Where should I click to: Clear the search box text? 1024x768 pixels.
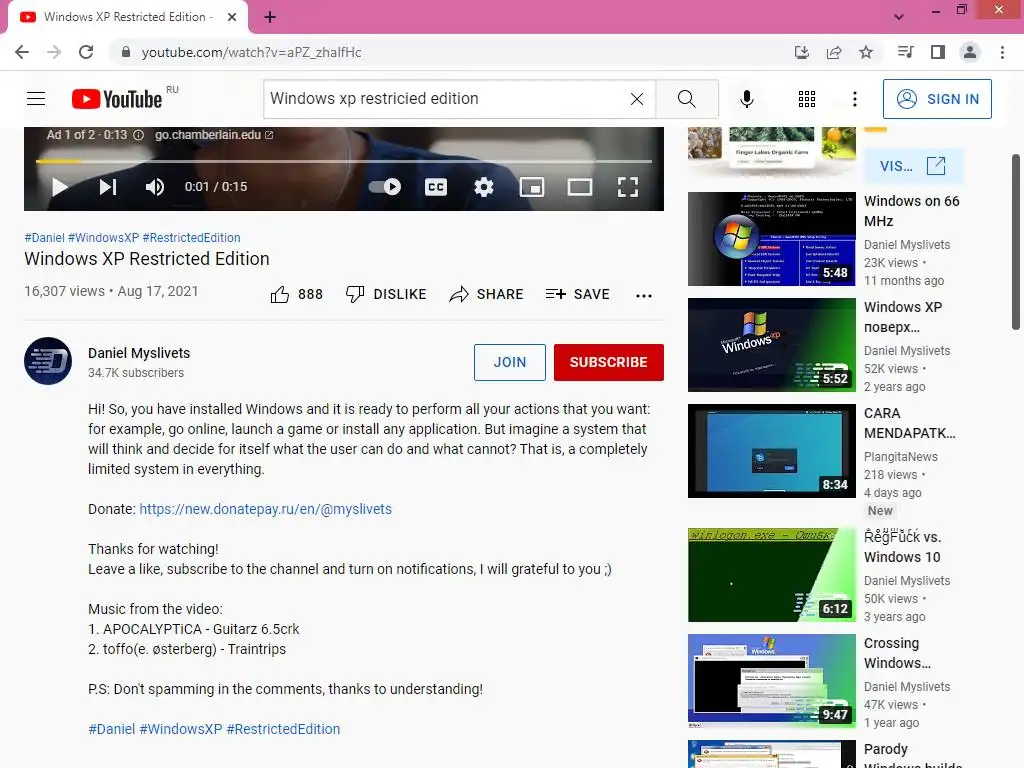637,99
